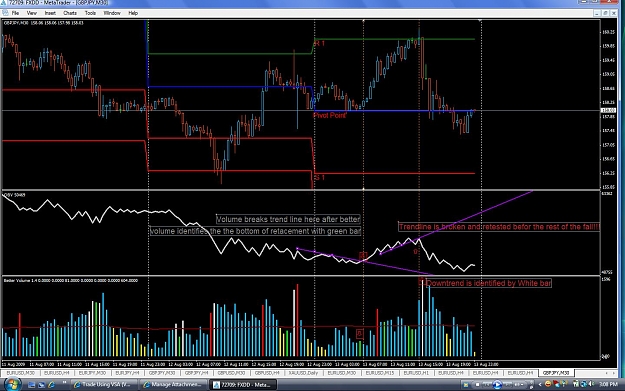
Task: Open the Insert menu
Action: (50, 13)
